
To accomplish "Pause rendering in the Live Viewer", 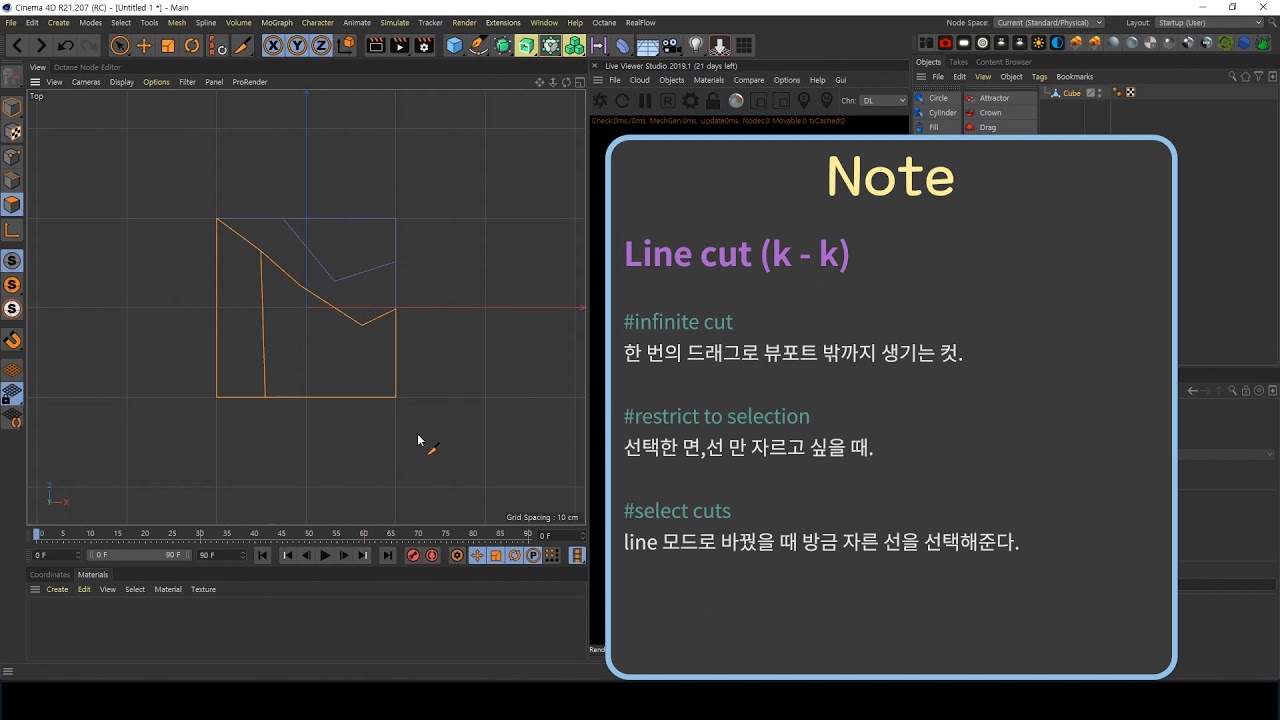I will [x=645, y=101].
